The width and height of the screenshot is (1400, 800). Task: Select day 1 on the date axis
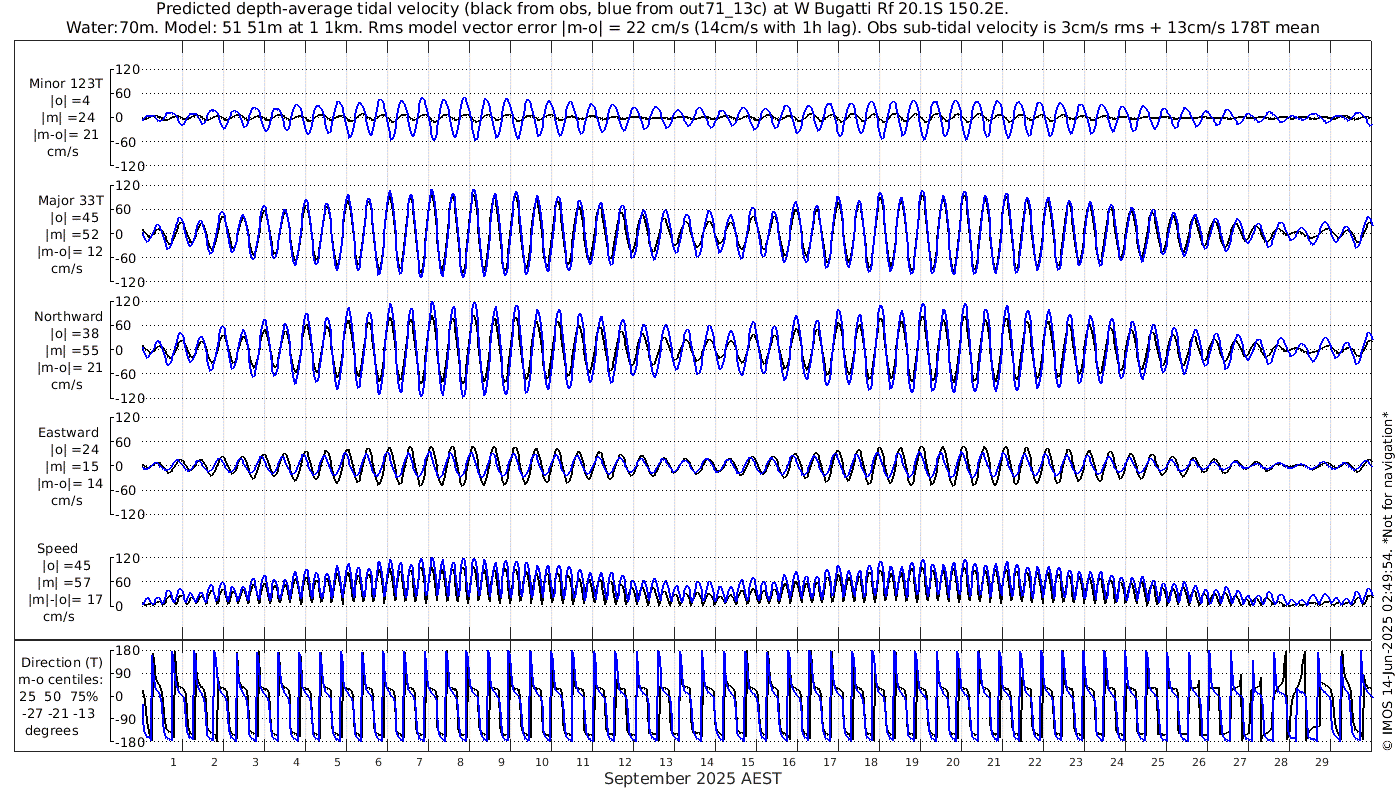point(173,762)
